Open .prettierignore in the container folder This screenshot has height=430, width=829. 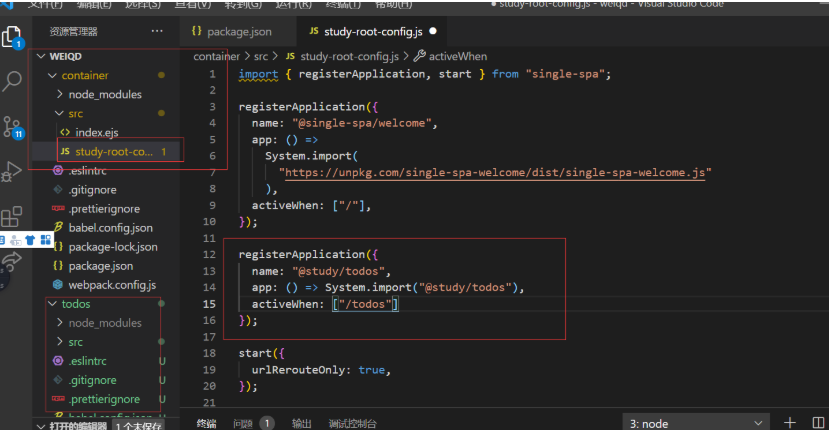pyautogui.click(x=104, y=208)
